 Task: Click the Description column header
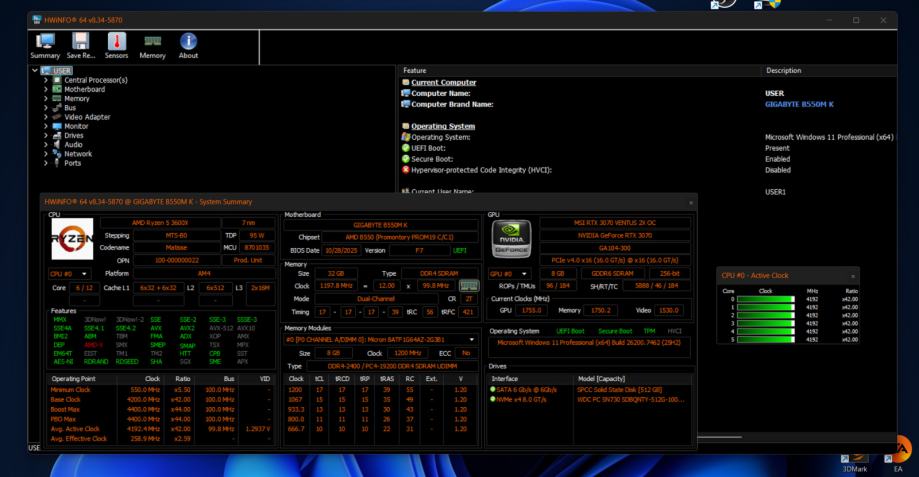pyautogui.click(x=784, y=70)
